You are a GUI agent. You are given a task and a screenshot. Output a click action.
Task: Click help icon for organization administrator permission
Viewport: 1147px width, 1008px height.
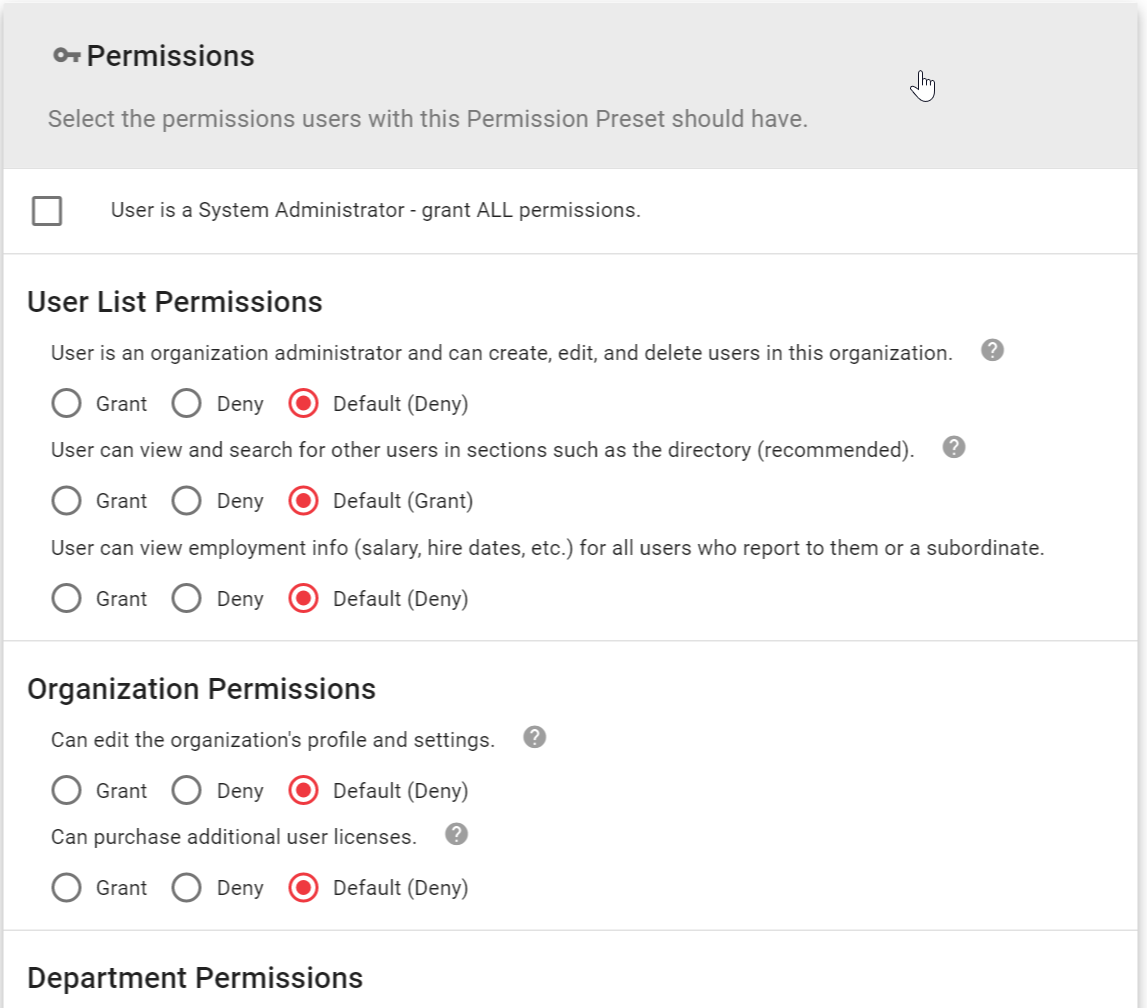click(992, 350)
